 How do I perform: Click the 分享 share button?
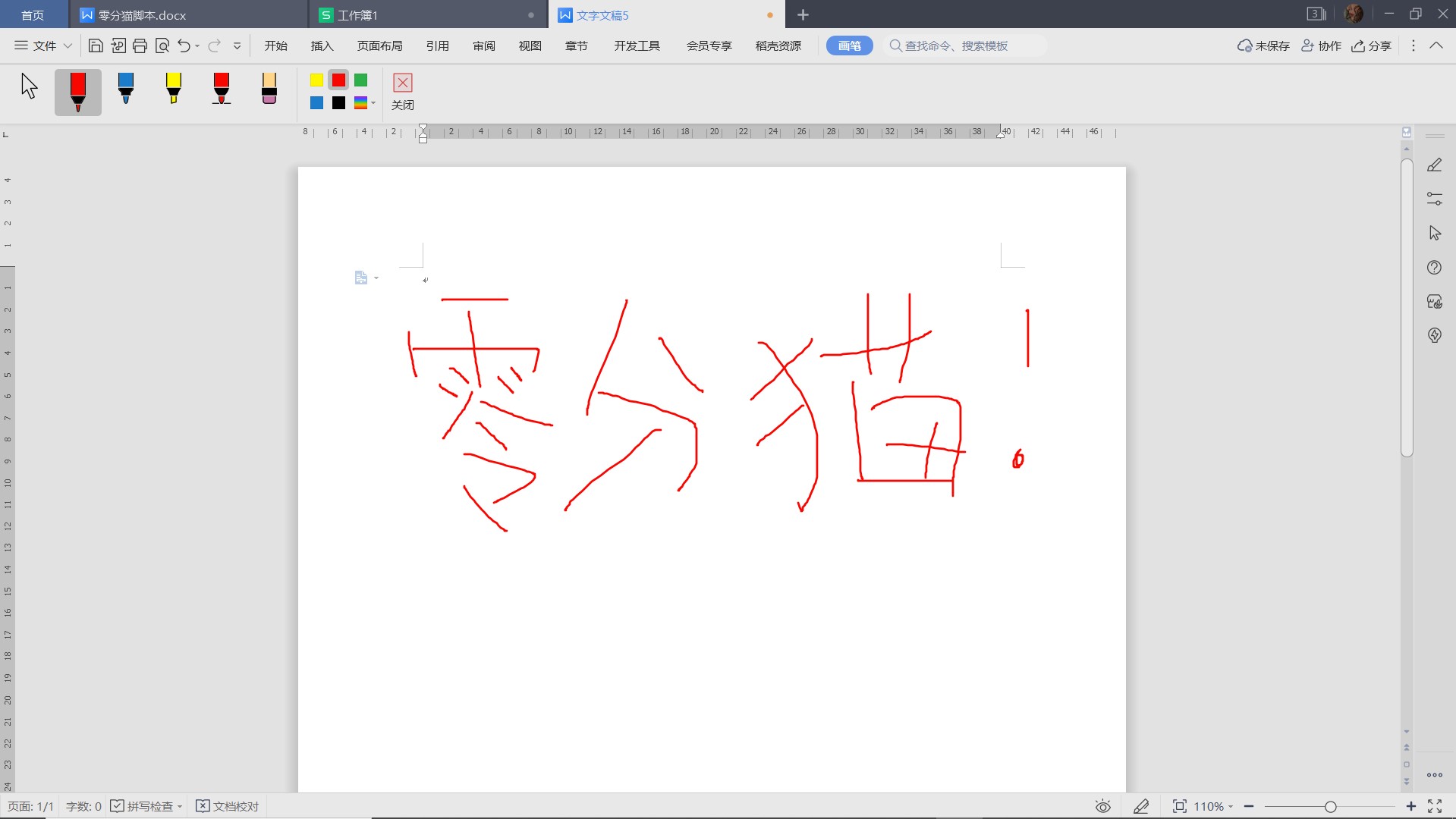coord(1371,46)
